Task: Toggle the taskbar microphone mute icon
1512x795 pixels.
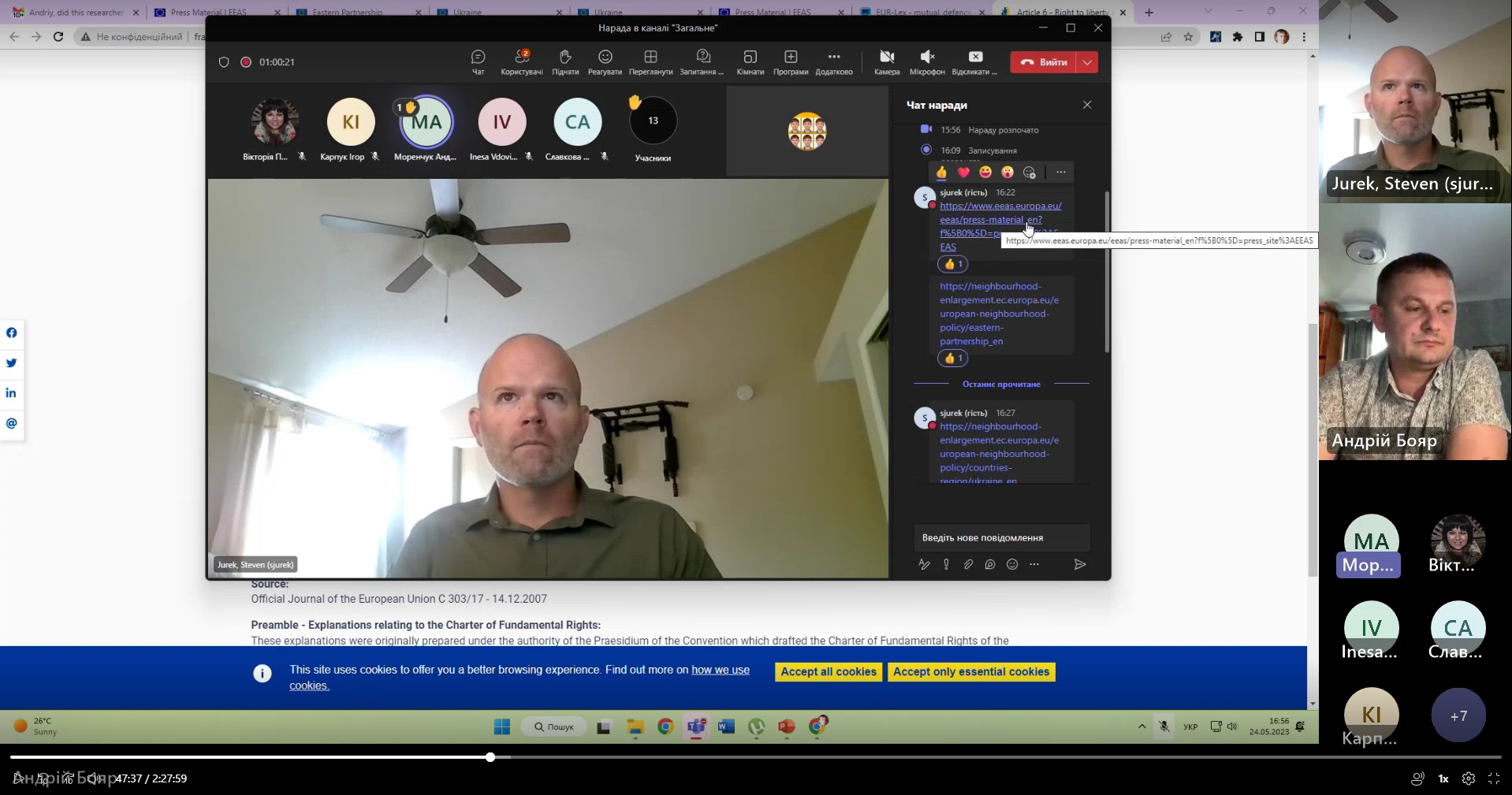Action: coord(1164,726)
